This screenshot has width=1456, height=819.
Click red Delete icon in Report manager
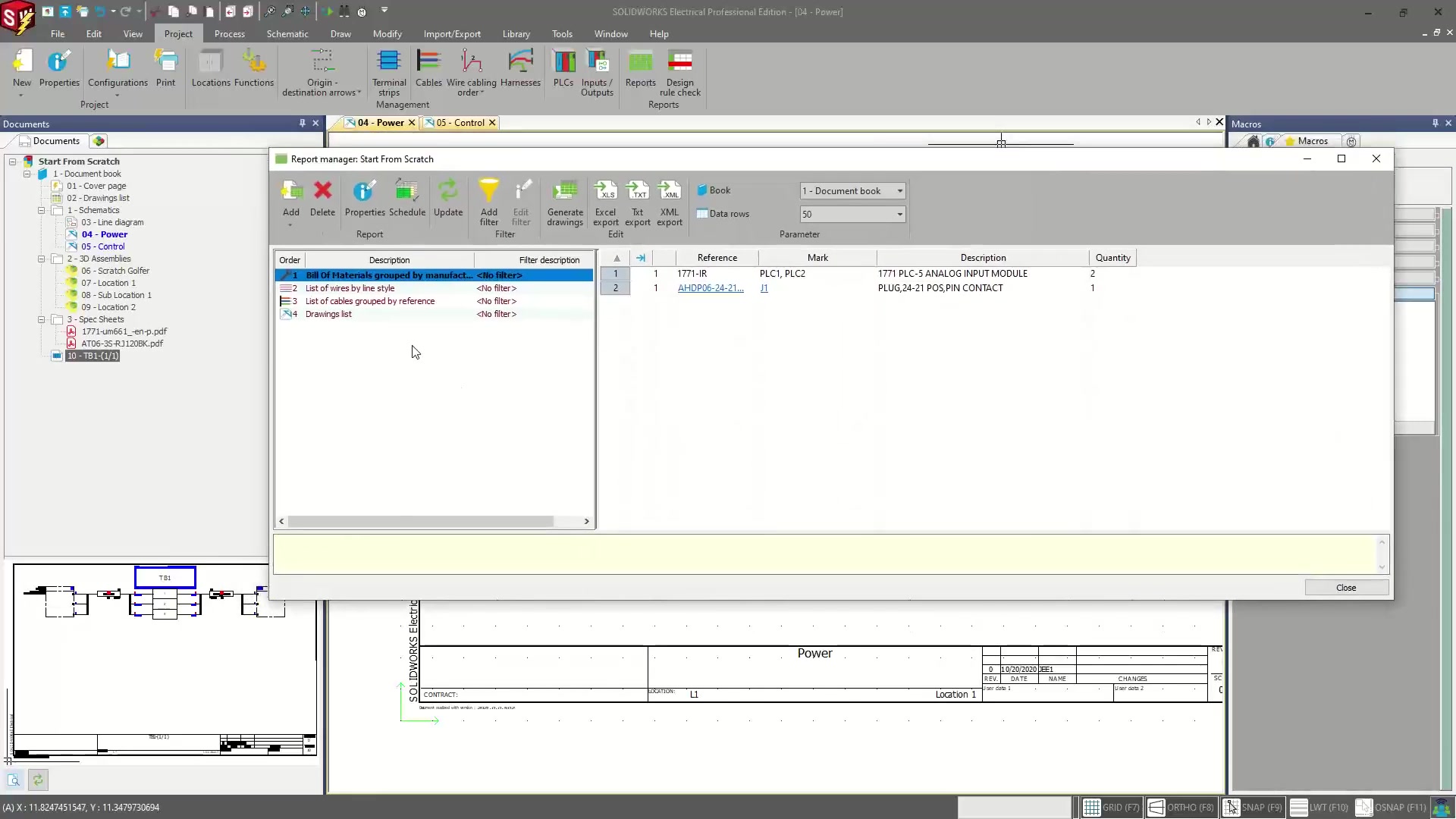[x=322, y=198]
